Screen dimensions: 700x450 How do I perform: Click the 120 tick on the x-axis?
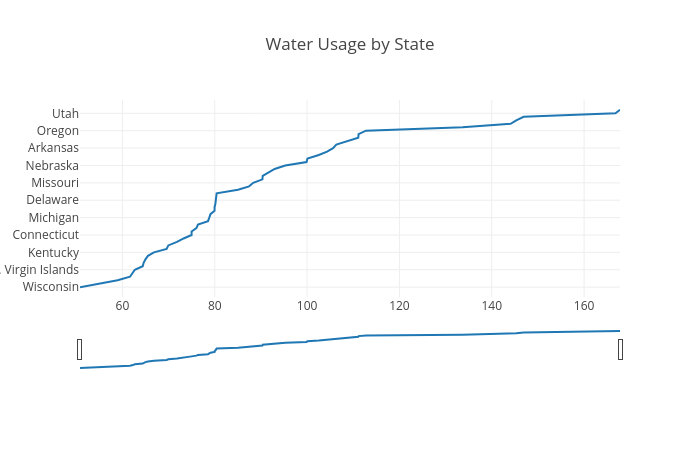(399, 305)
